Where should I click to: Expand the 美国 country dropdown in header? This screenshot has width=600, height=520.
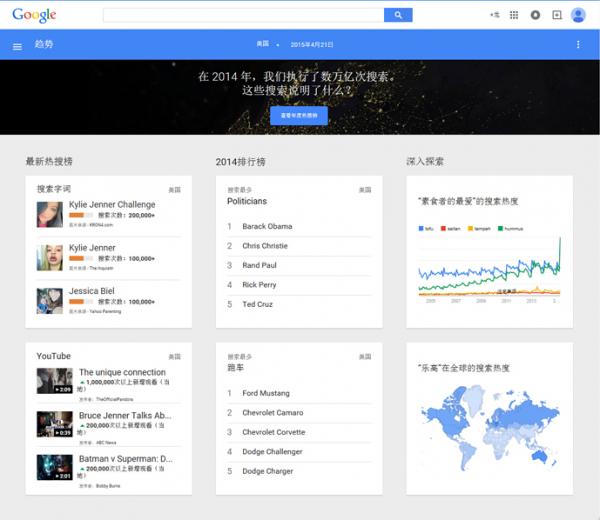(x=268, y=44)
